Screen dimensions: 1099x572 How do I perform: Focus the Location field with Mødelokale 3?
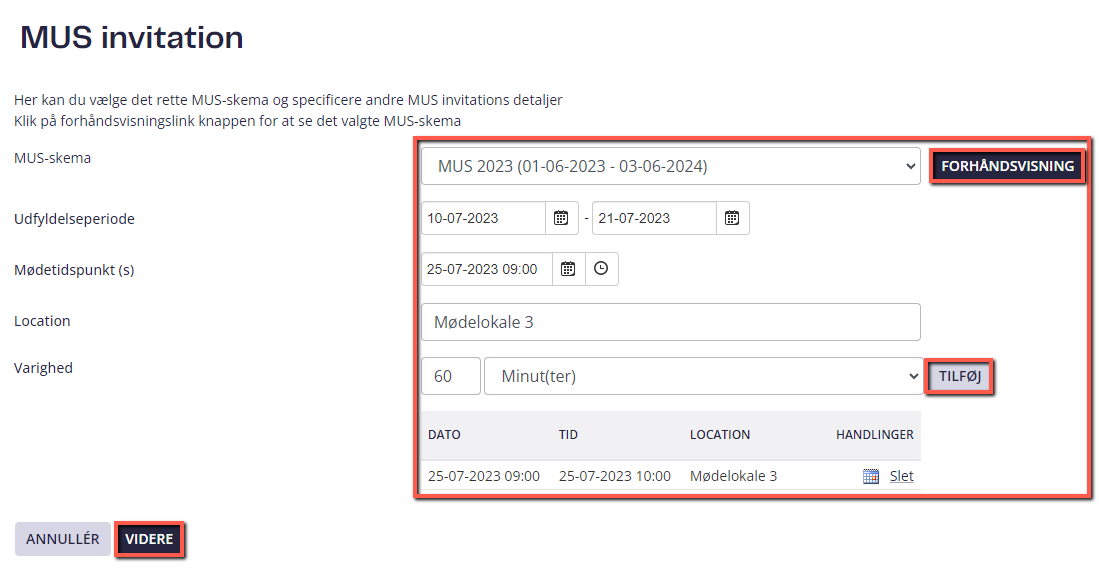pyautogui.click(x=670, y=322)
